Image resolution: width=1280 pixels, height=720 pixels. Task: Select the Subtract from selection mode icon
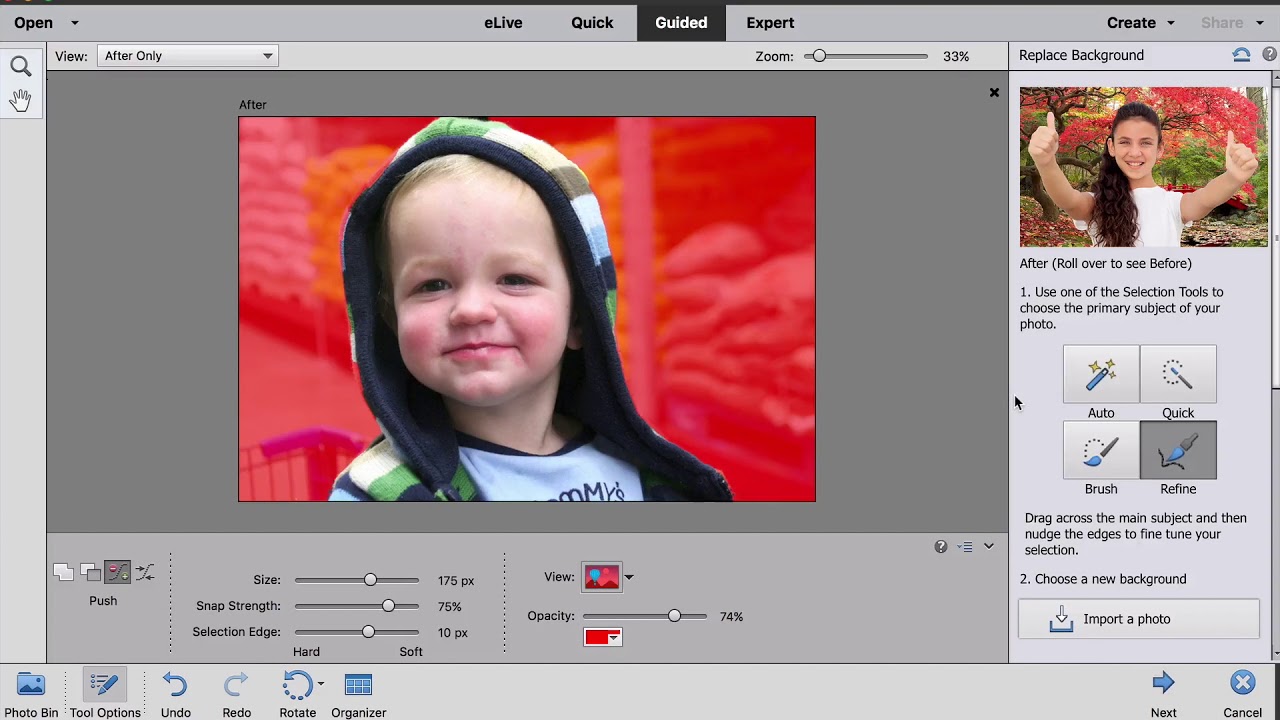point(90,572)
